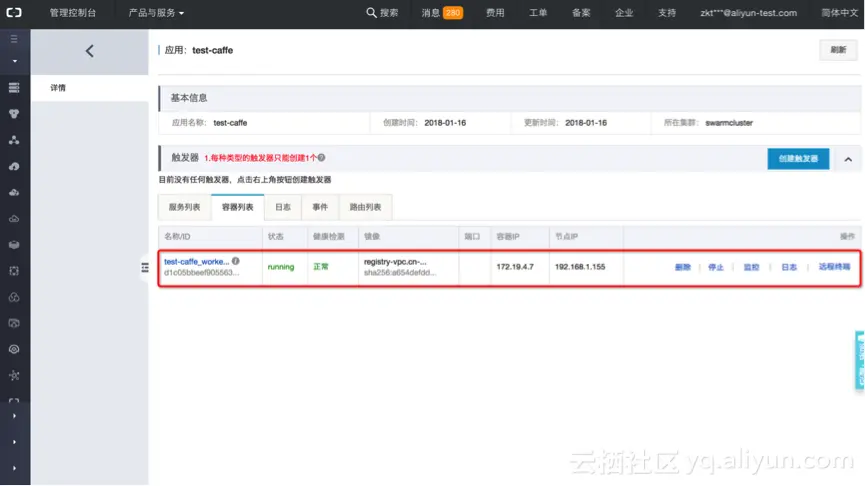Click 停止 link in container row
The width and height of the screenshot is (865, 486).
tap(716, 267)
